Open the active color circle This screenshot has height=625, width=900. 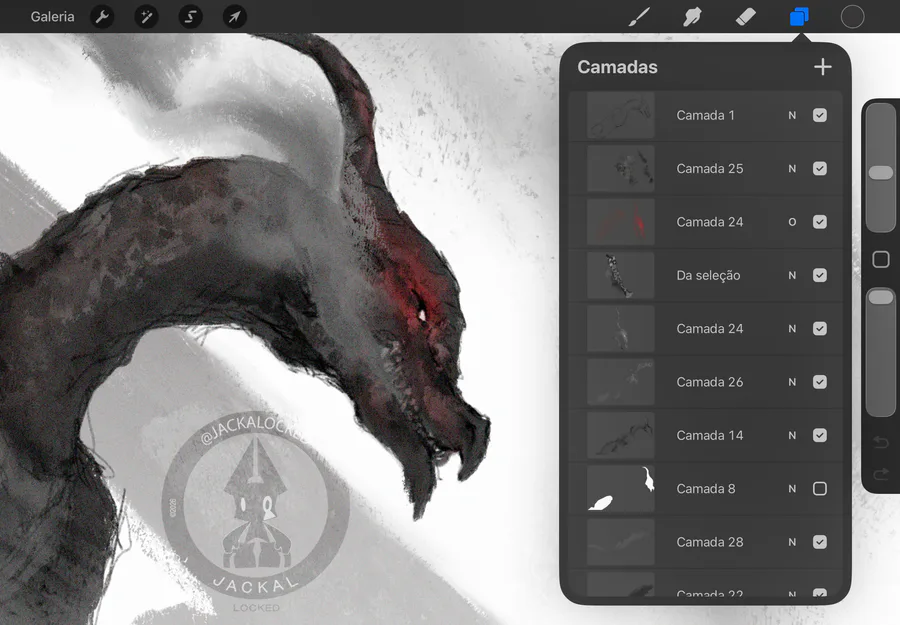[852, 17]
